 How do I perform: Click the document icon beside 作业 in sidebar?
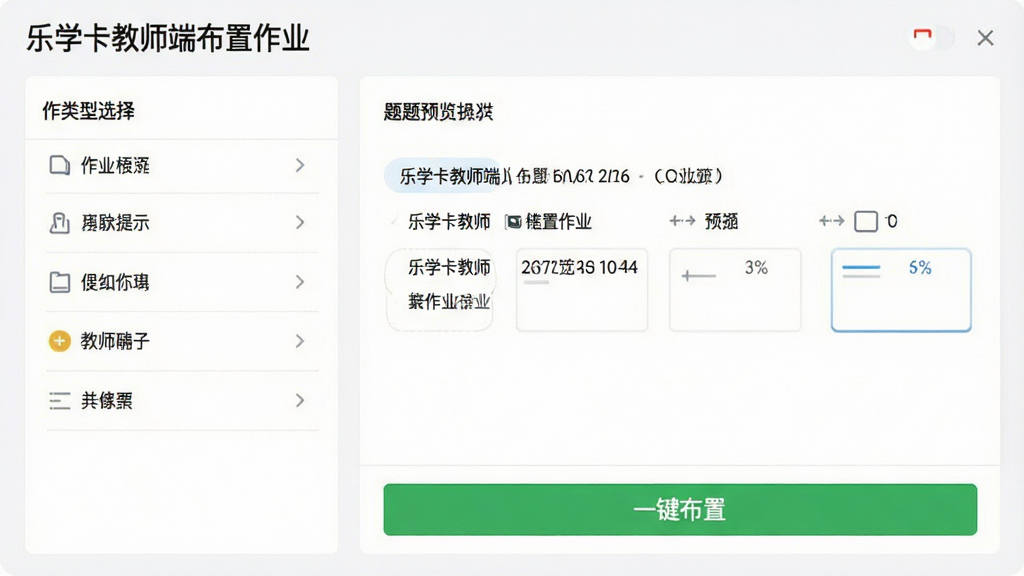point(59,165)
